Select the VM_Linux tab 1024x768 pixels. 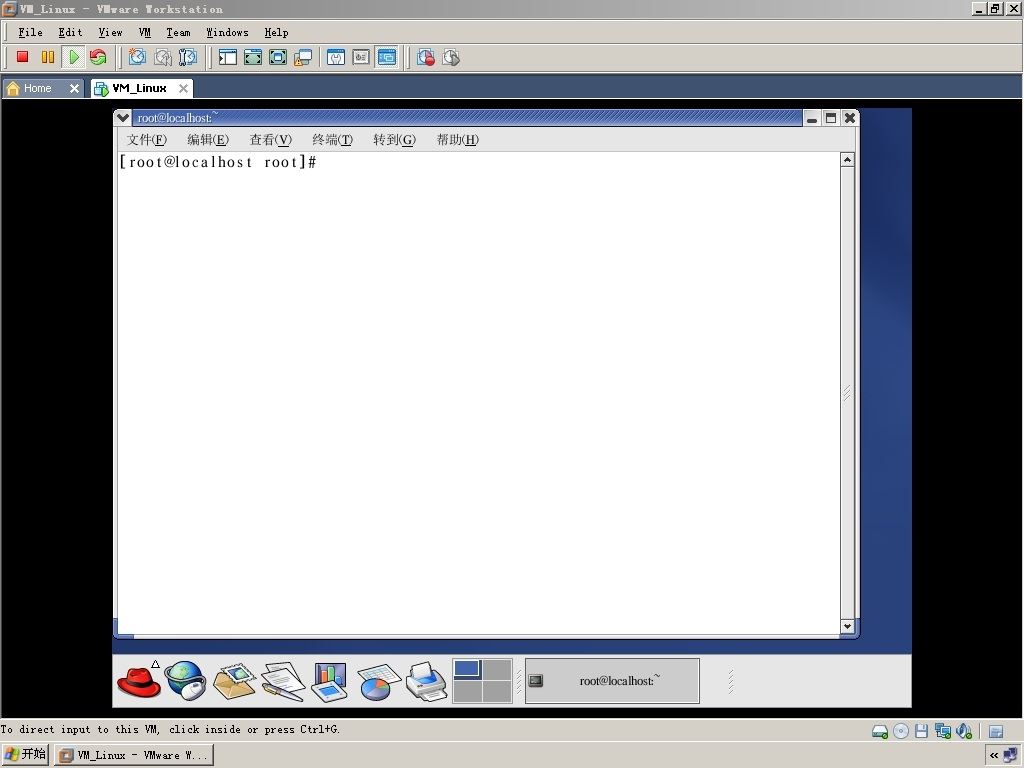(138, 88)
